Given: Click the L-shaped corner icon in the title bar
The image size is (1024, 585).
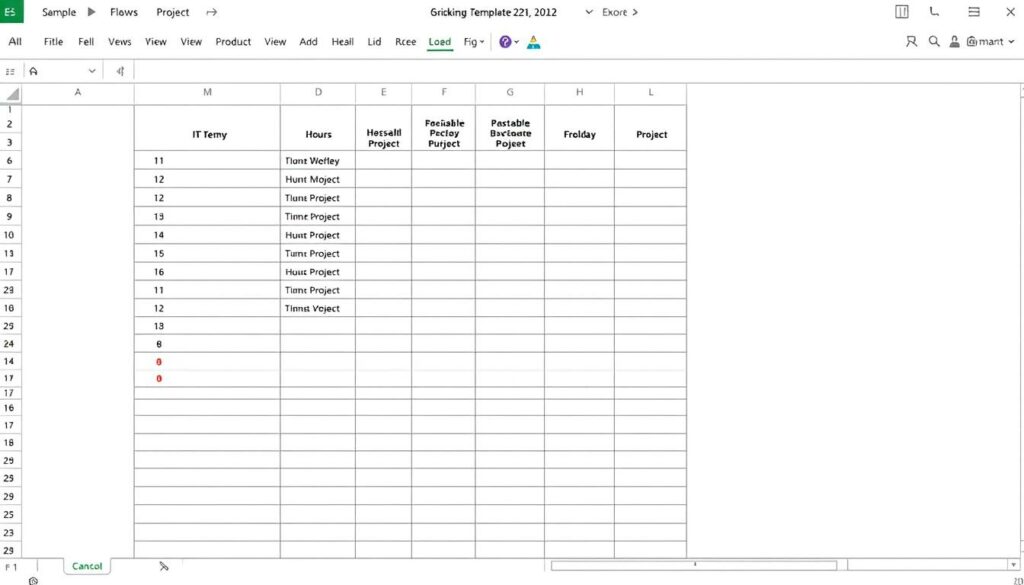Looking at the screenshot, I should 935,12.
